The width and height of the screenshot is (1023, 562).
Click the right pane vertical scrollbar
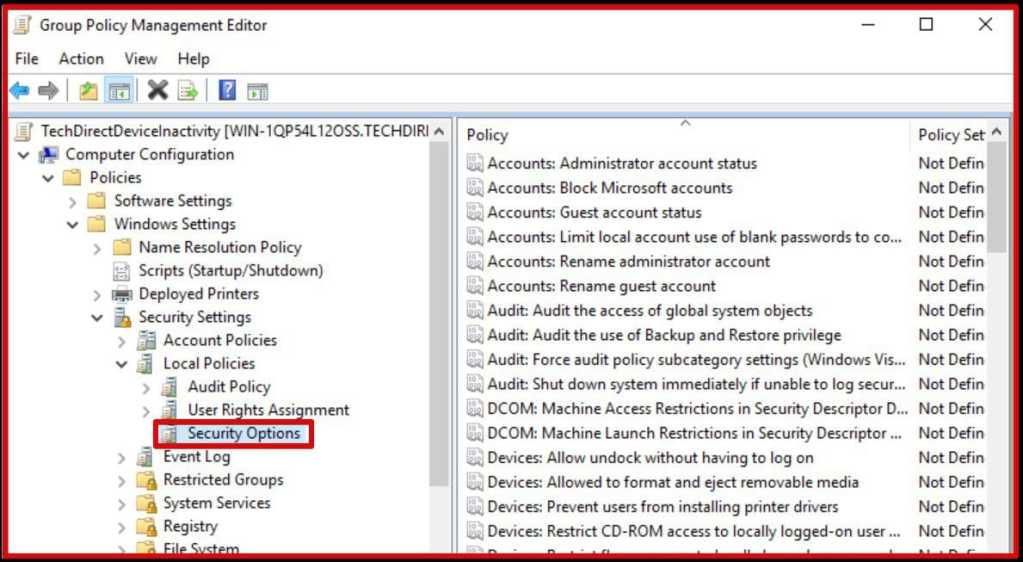(996, 350)
